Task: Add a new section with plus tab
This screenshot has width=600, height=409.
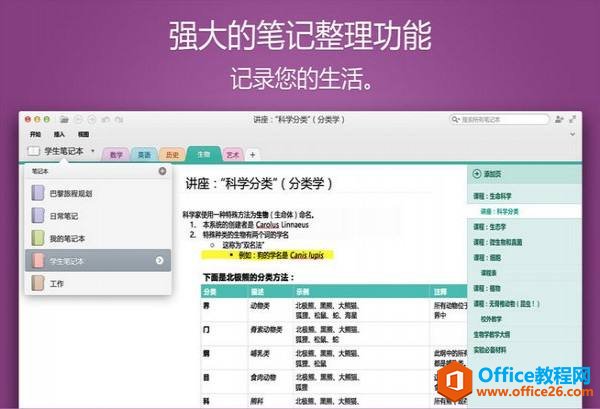Action: tap(252, 155)
